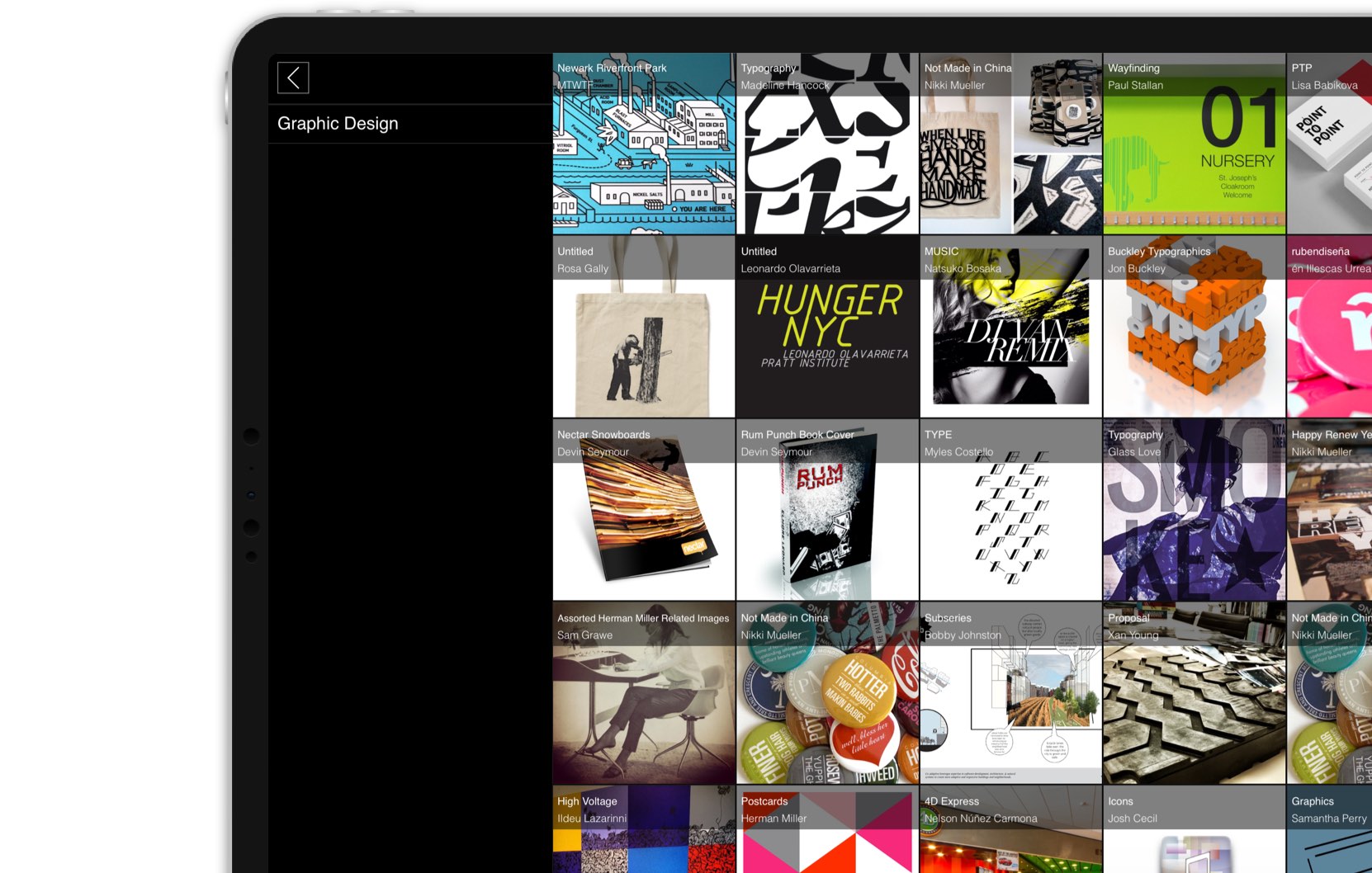Image resolution: width=1372 pixels, height=873 pixels.
Task: Open Not Made in China badges beside Herman Miller images
Action: [x=827, y=693]
